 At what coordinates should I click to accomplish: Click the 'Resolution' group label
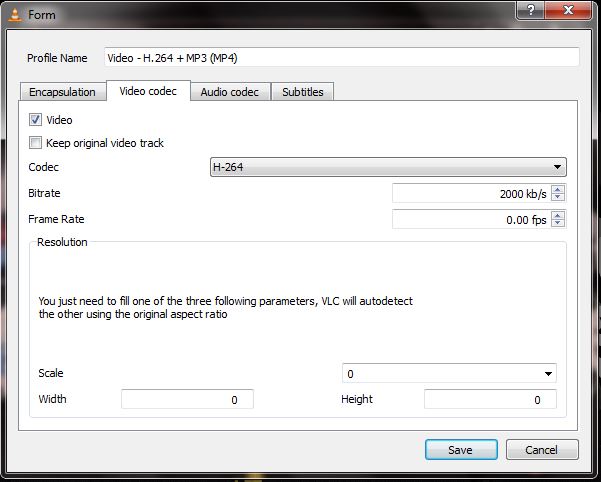tap(62, 242)
